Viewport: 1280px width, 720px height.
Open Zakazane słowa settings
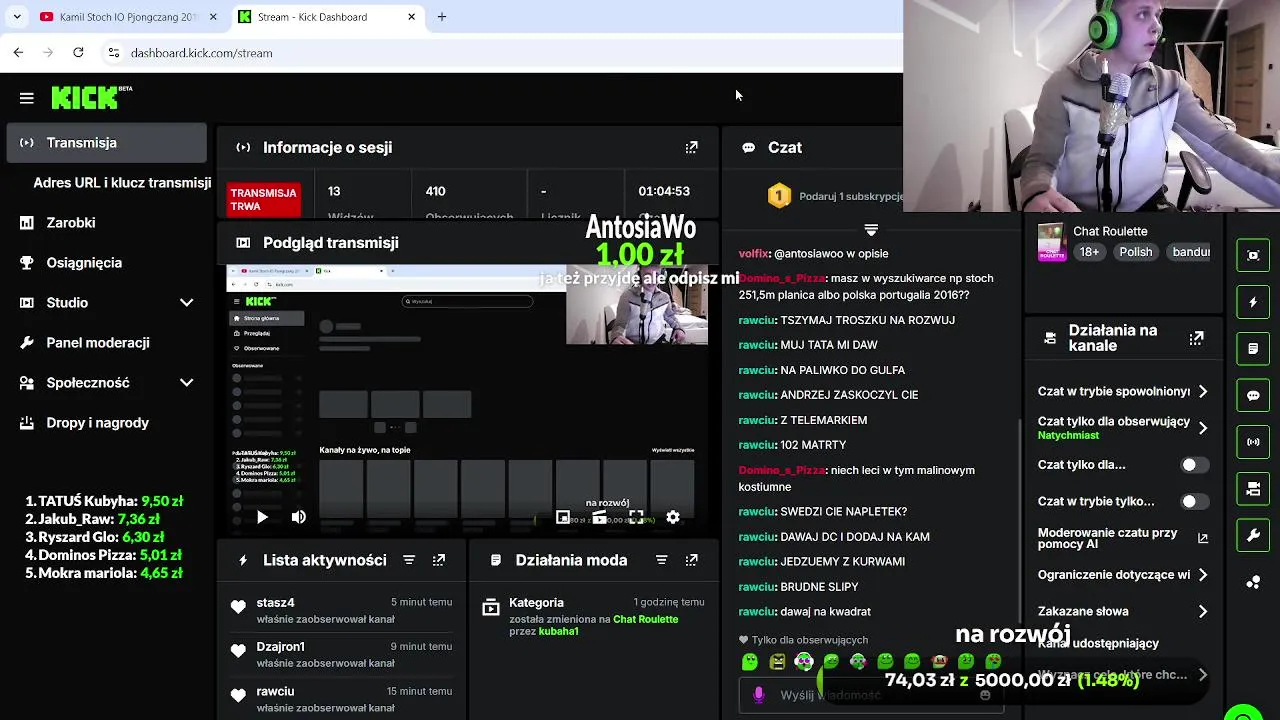[x=1123, y=611]
